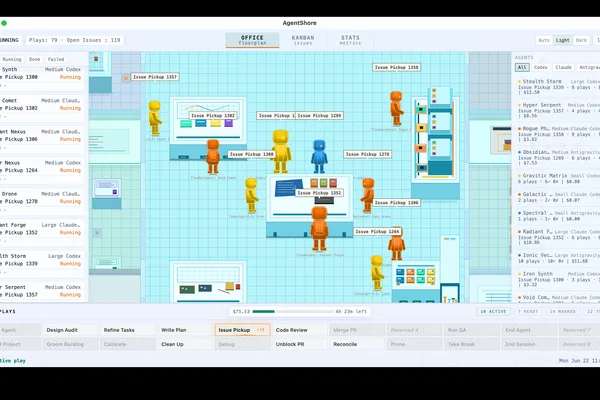The image size is (600, 400).
Task: Open the Issue Pickup 1278 running play card
Action: [42, 201]
